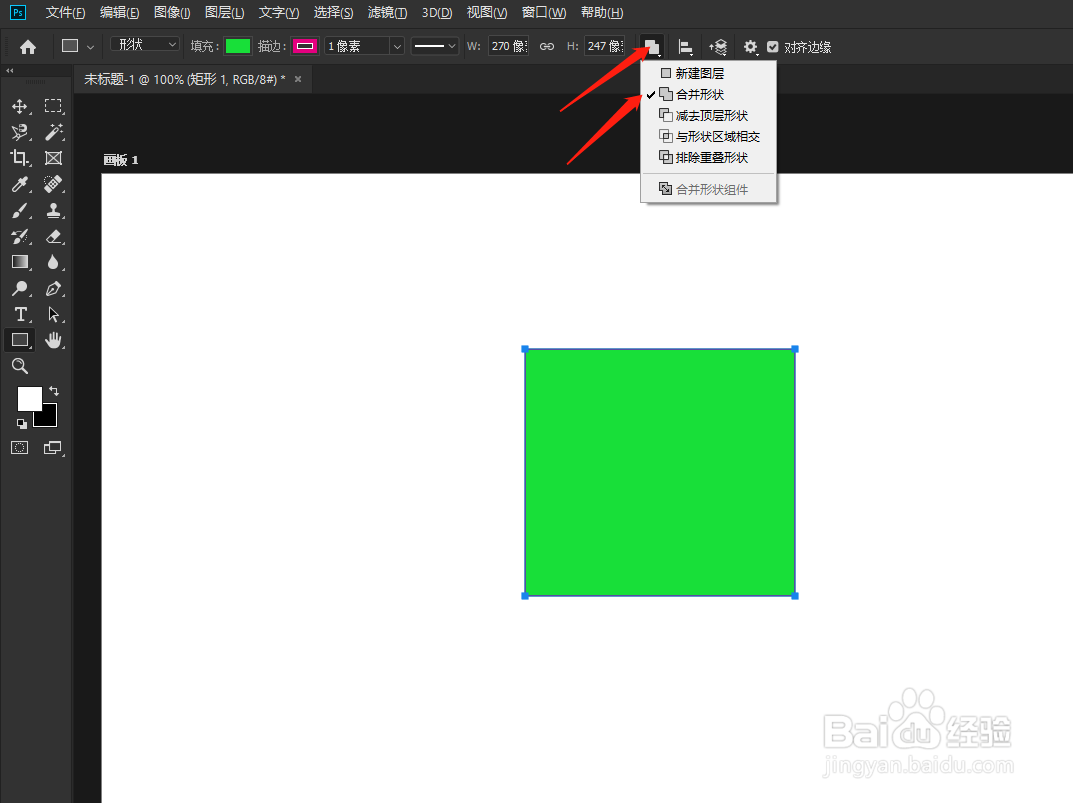Open path alignment options
This screenshot has height=803, width=1073.
click(x=685, y=47)
